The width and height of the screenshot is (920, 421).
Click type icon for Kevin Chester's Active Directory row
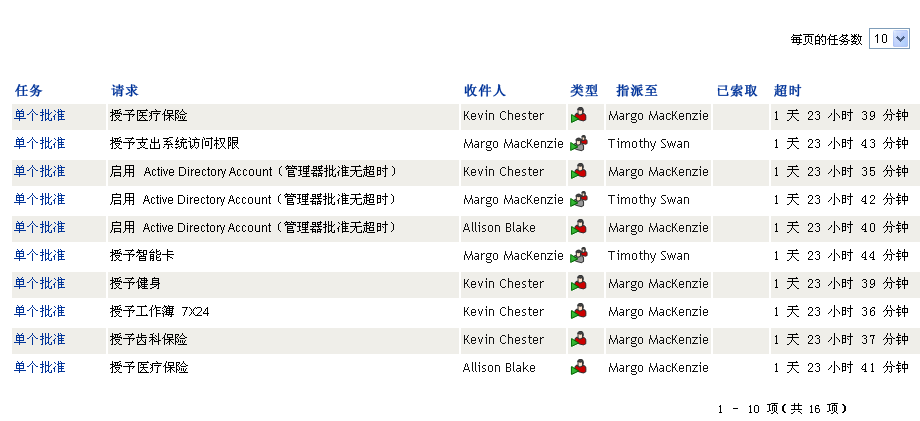pos(579,172)
